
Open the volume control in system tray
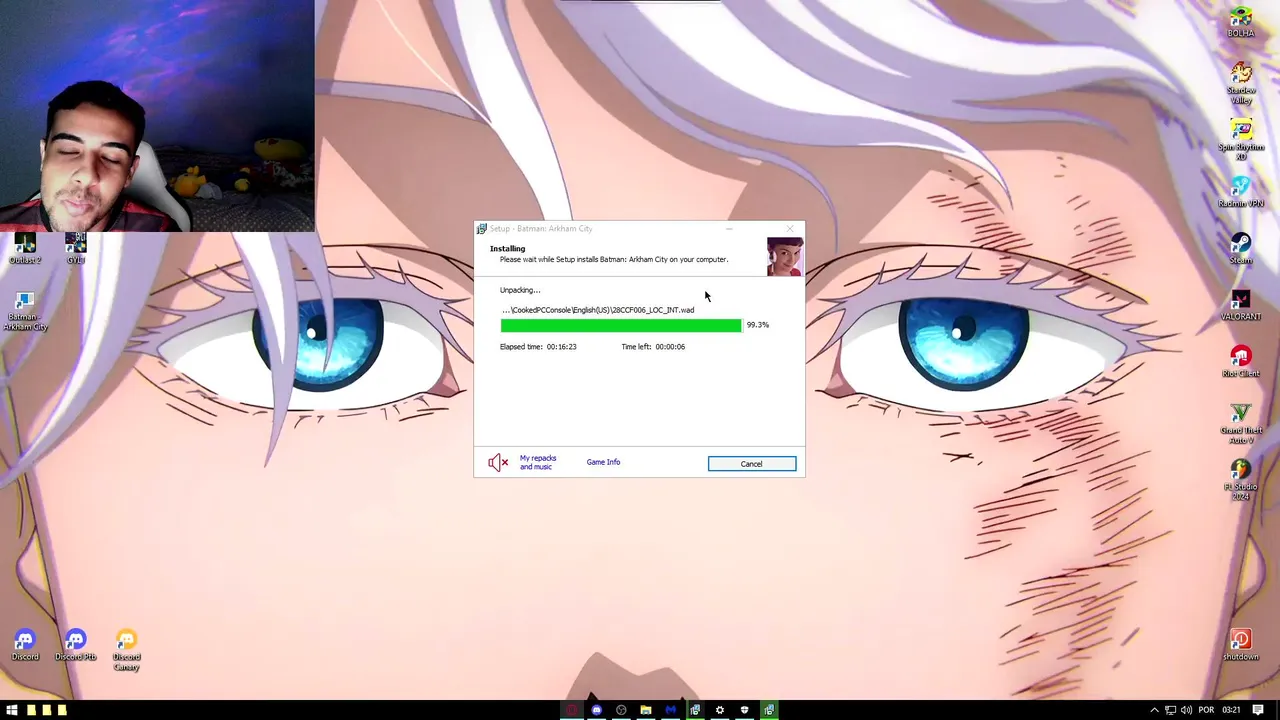tap(1187, 710)
